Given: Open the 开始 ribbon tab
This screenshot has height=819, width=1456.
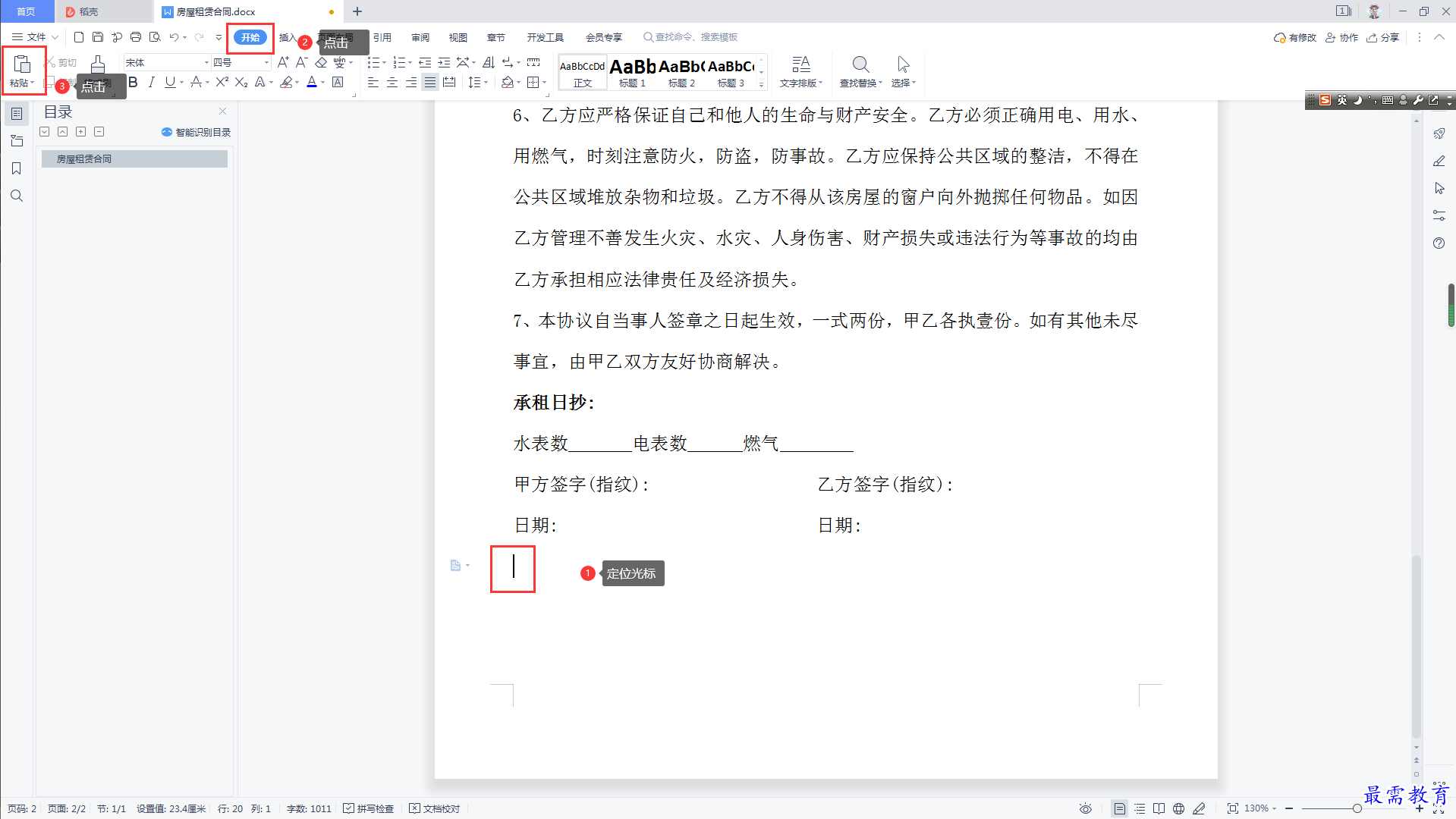Looking at the screenshot, I should (x=250, y=37).
